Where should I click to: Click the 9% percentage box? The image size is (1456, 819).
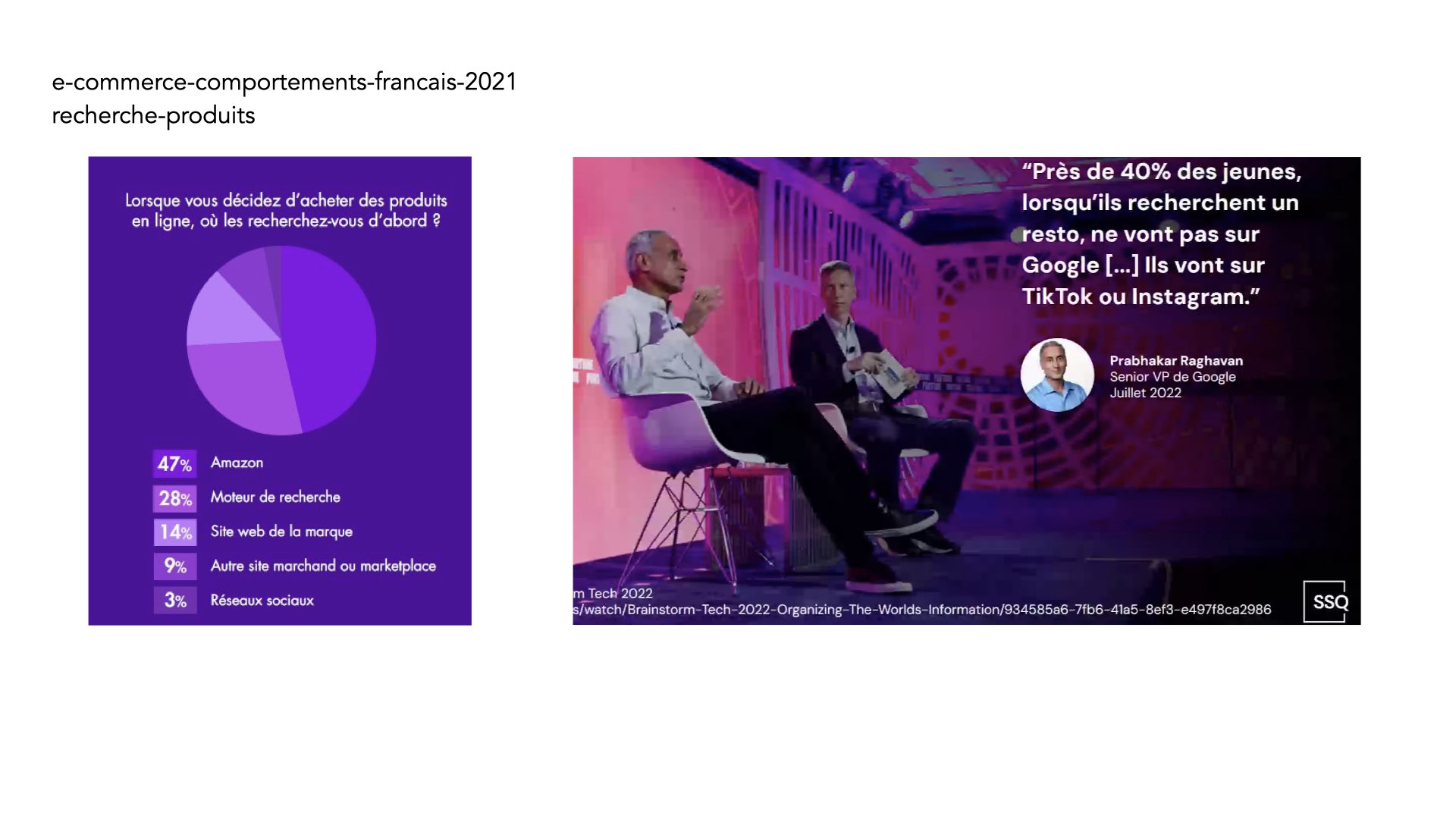(x=174, y=566)
